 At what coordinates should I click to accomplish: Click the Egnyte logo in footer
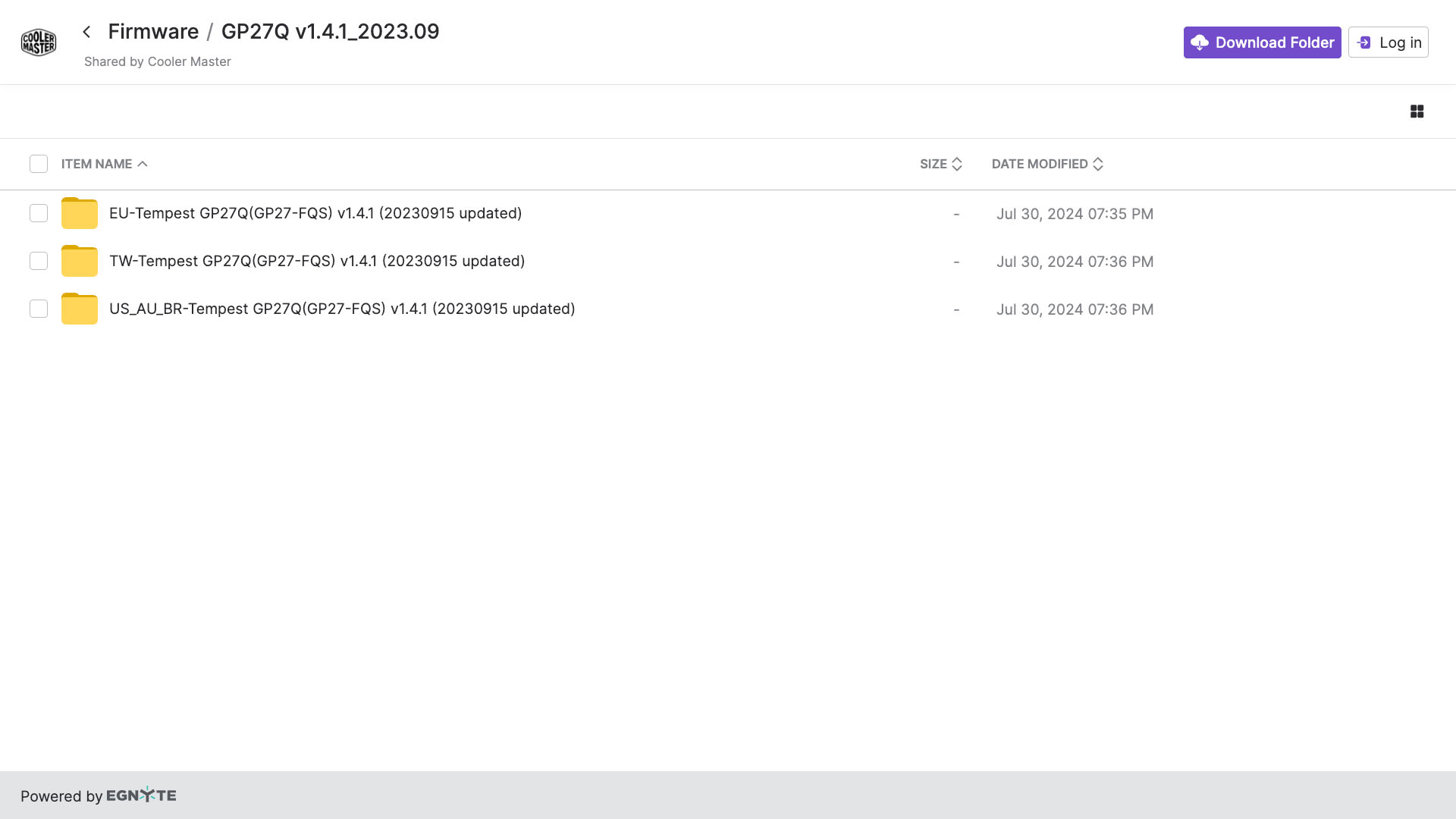pyautogui.click(x=141, y=795)
